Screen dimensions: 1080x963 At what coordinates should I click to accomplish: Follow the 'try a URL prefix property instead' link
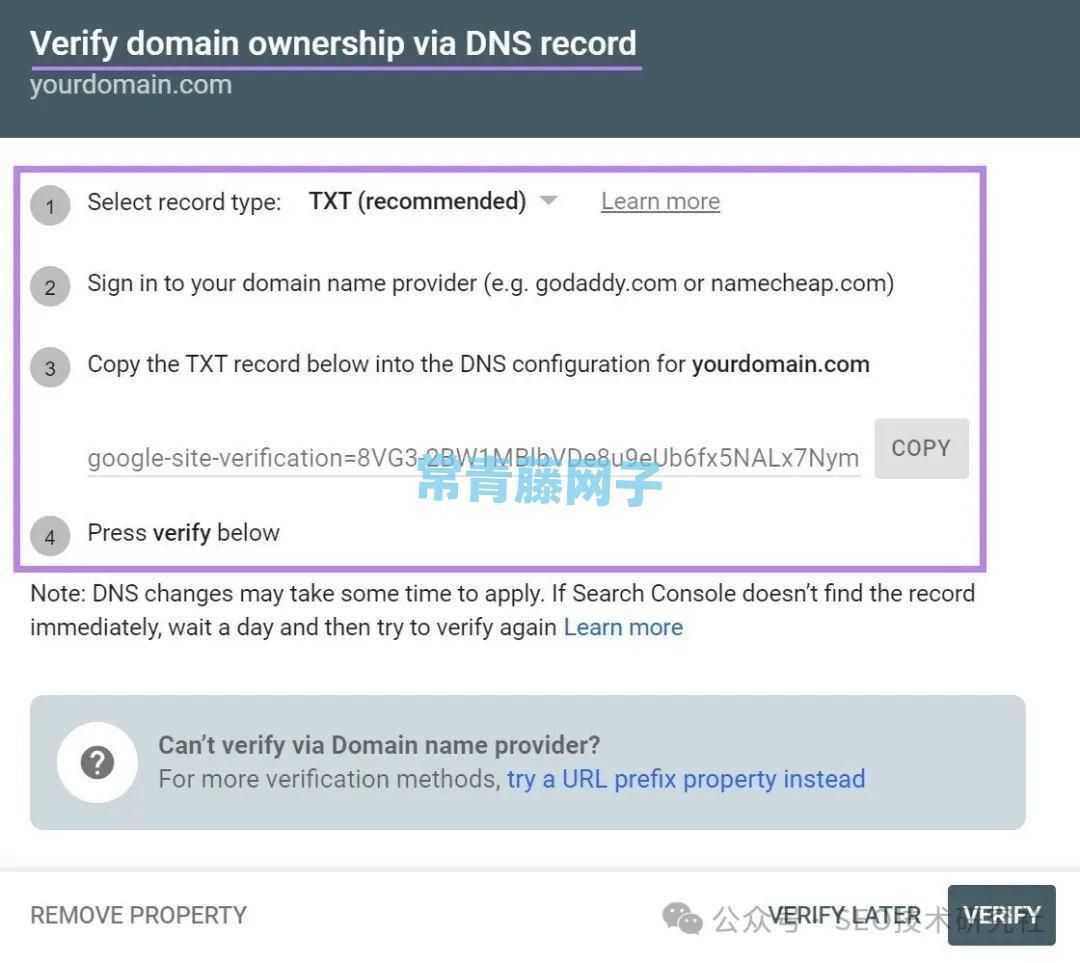pyautogui.click(x=685, y=779)
